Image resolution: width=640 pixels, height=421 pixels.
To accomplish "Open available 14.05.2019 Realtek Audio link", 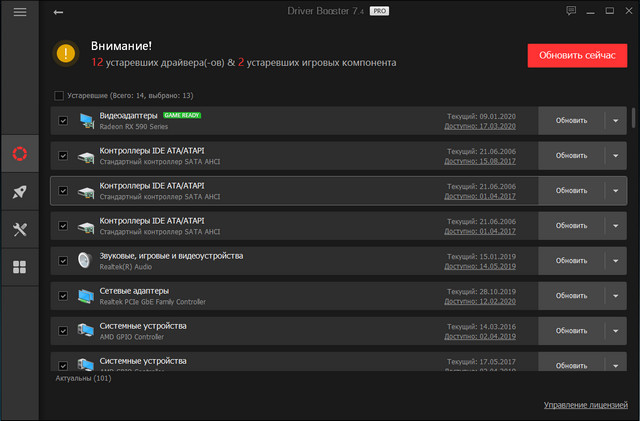I will tap(480, 266).
